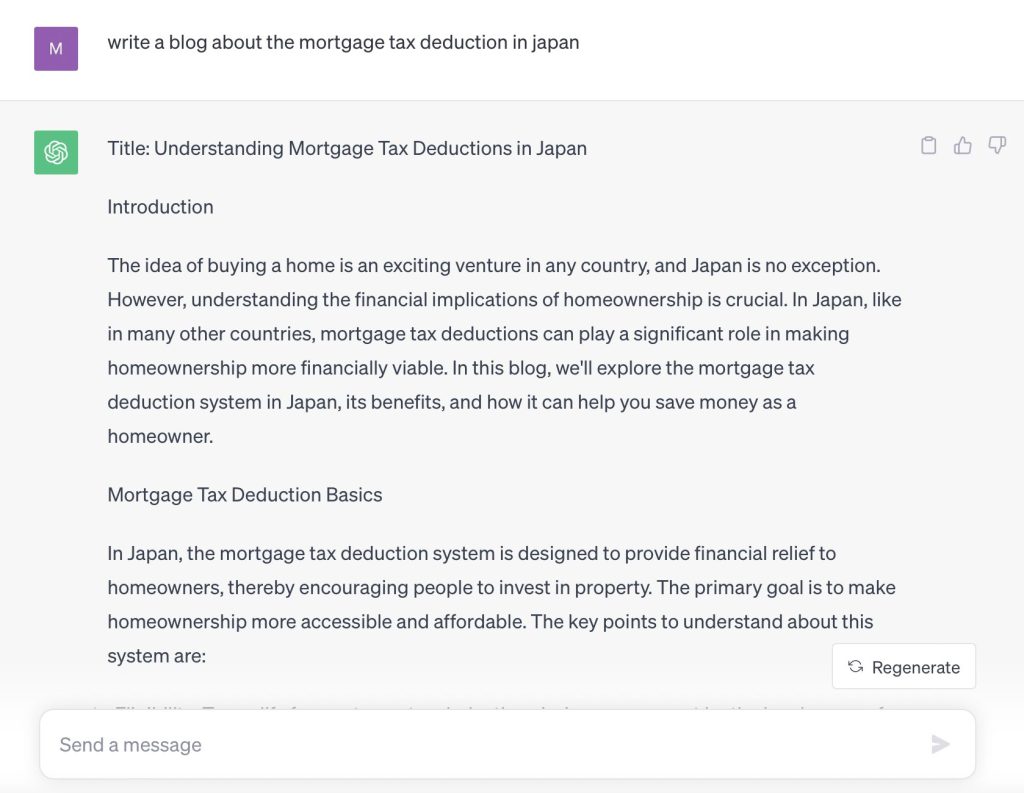Click the line 'homeownership more financially viable'

tap(460, 368)
